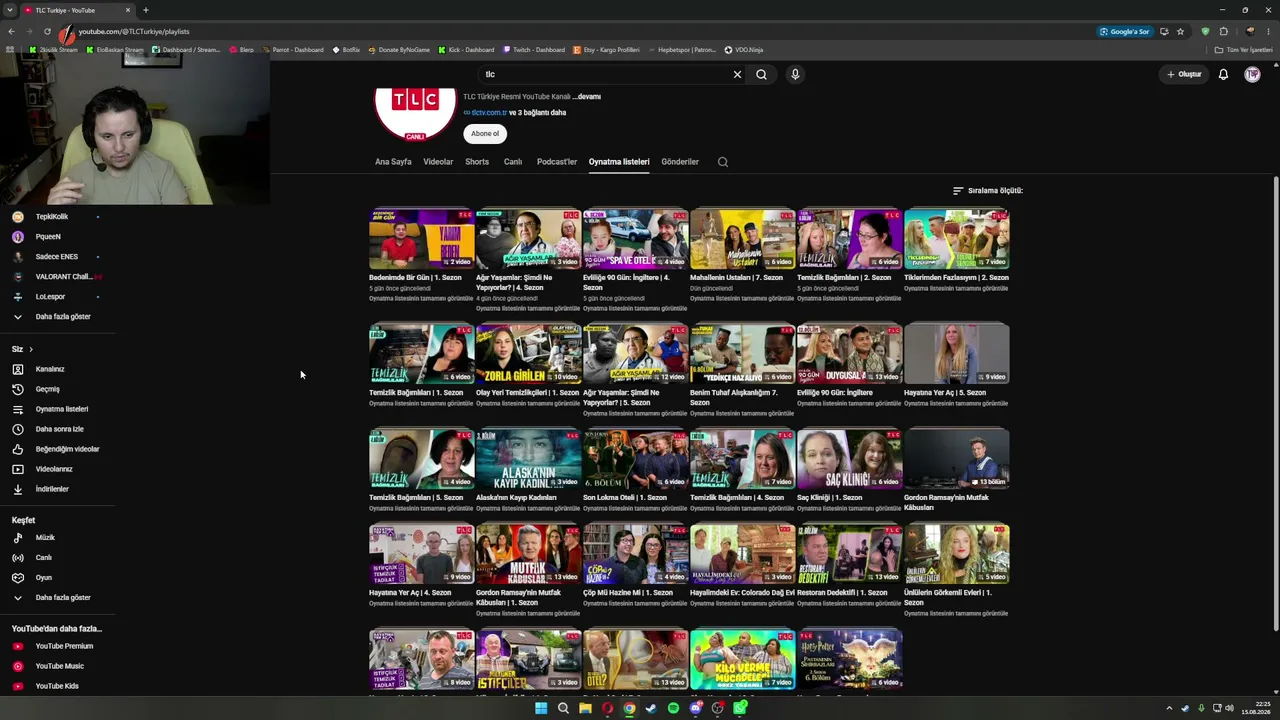Open YouTube notifications bell

(x=1223, y=74)
